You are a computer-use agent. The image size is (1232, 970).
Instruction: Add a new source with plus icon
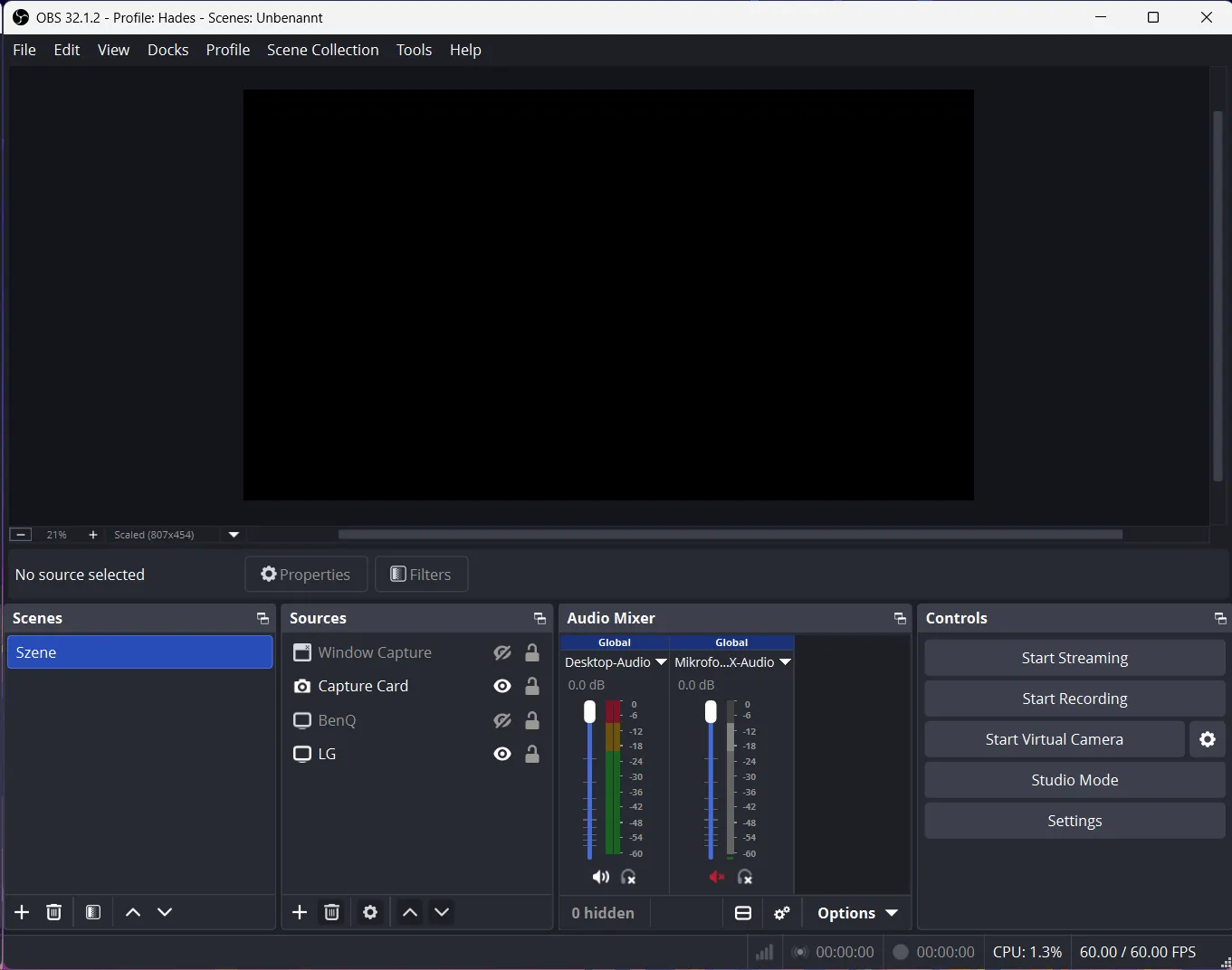click(x=300, y=912)
